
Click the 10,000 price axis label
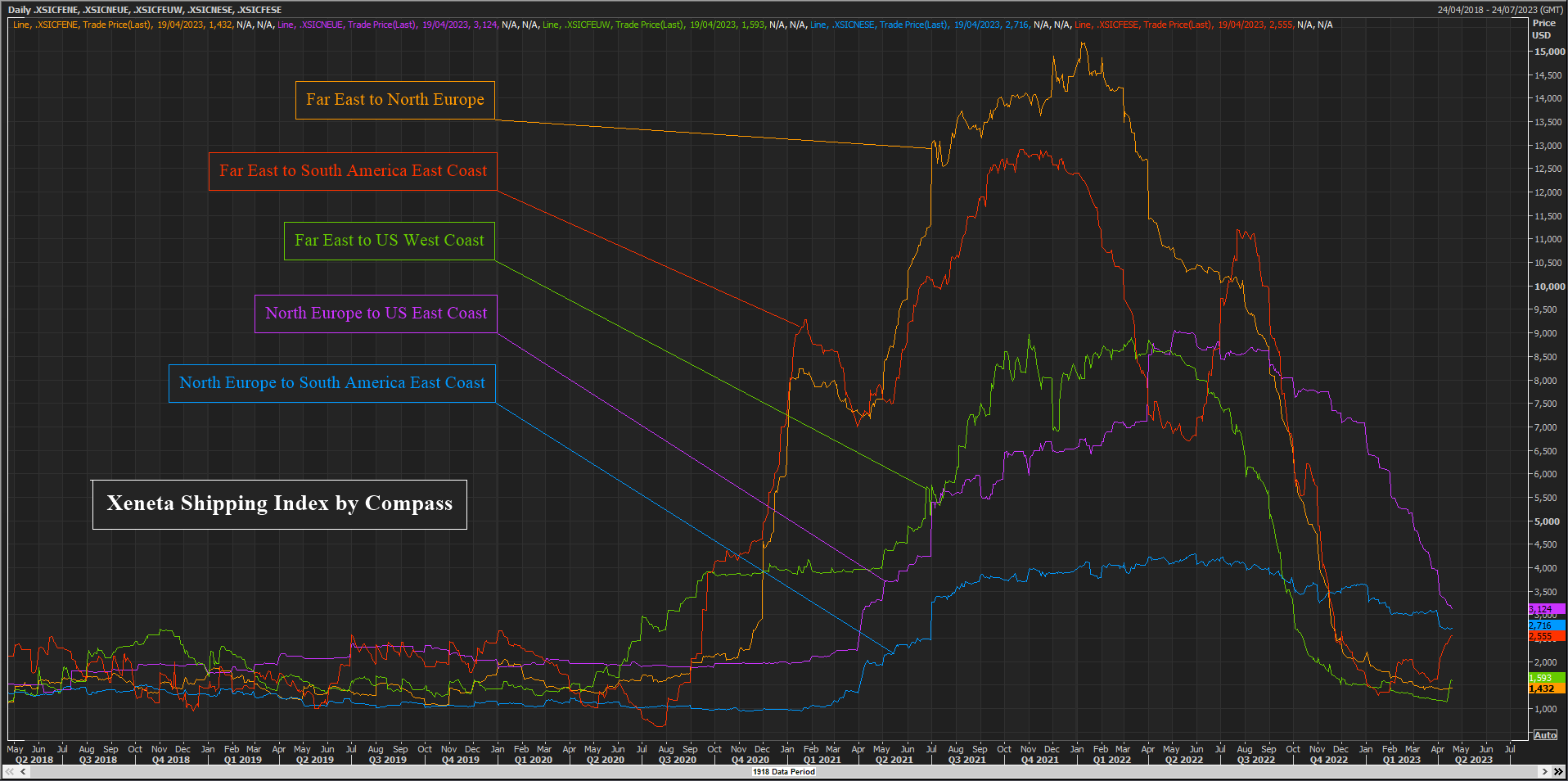[1549, 287]
